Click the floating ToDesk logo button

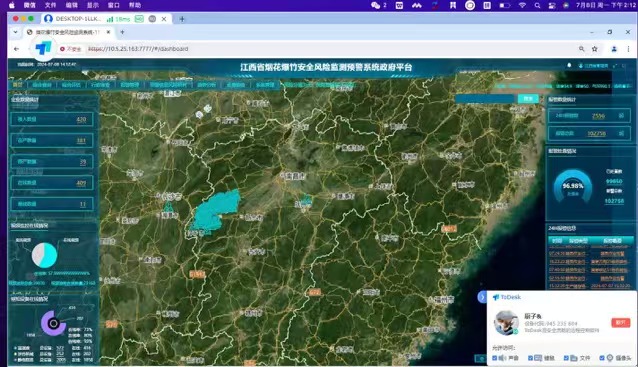click(x=43, y=48)
